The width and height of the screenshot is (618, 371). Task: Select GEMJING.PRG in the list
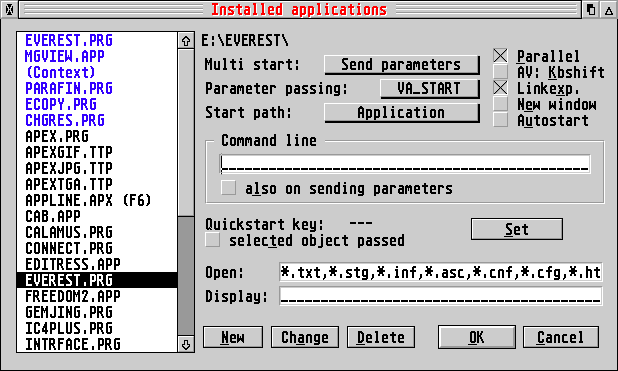(97, 312)
